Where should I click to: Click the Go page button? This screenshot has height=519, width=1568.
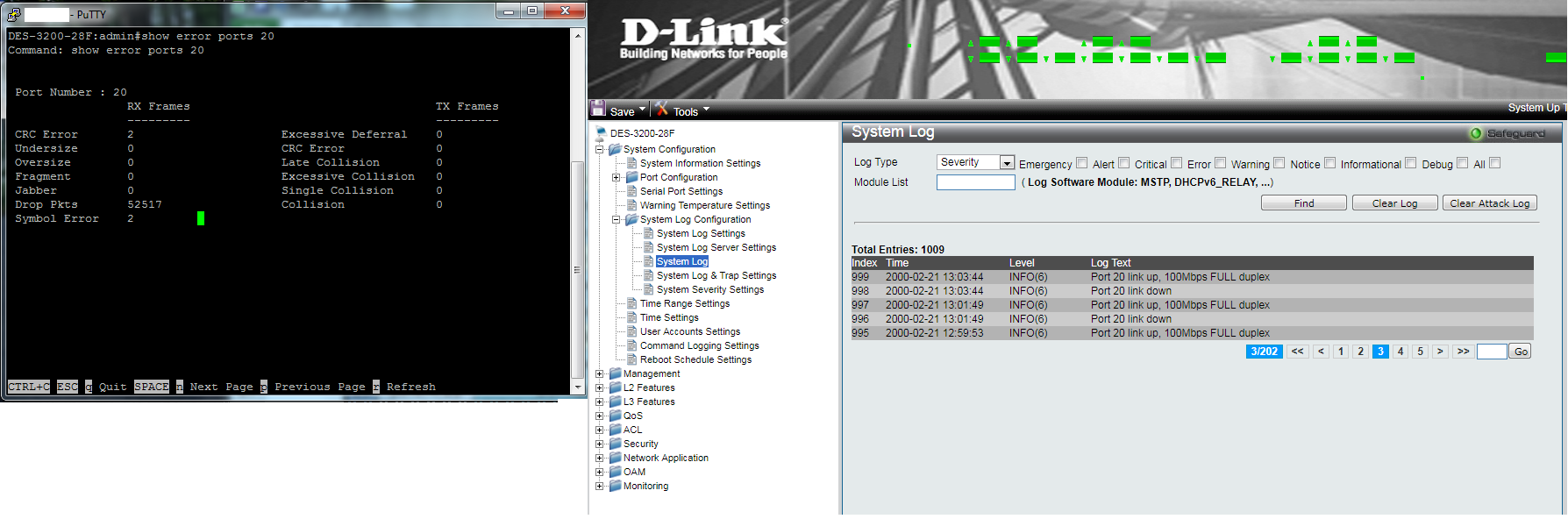click(1521, 351)
